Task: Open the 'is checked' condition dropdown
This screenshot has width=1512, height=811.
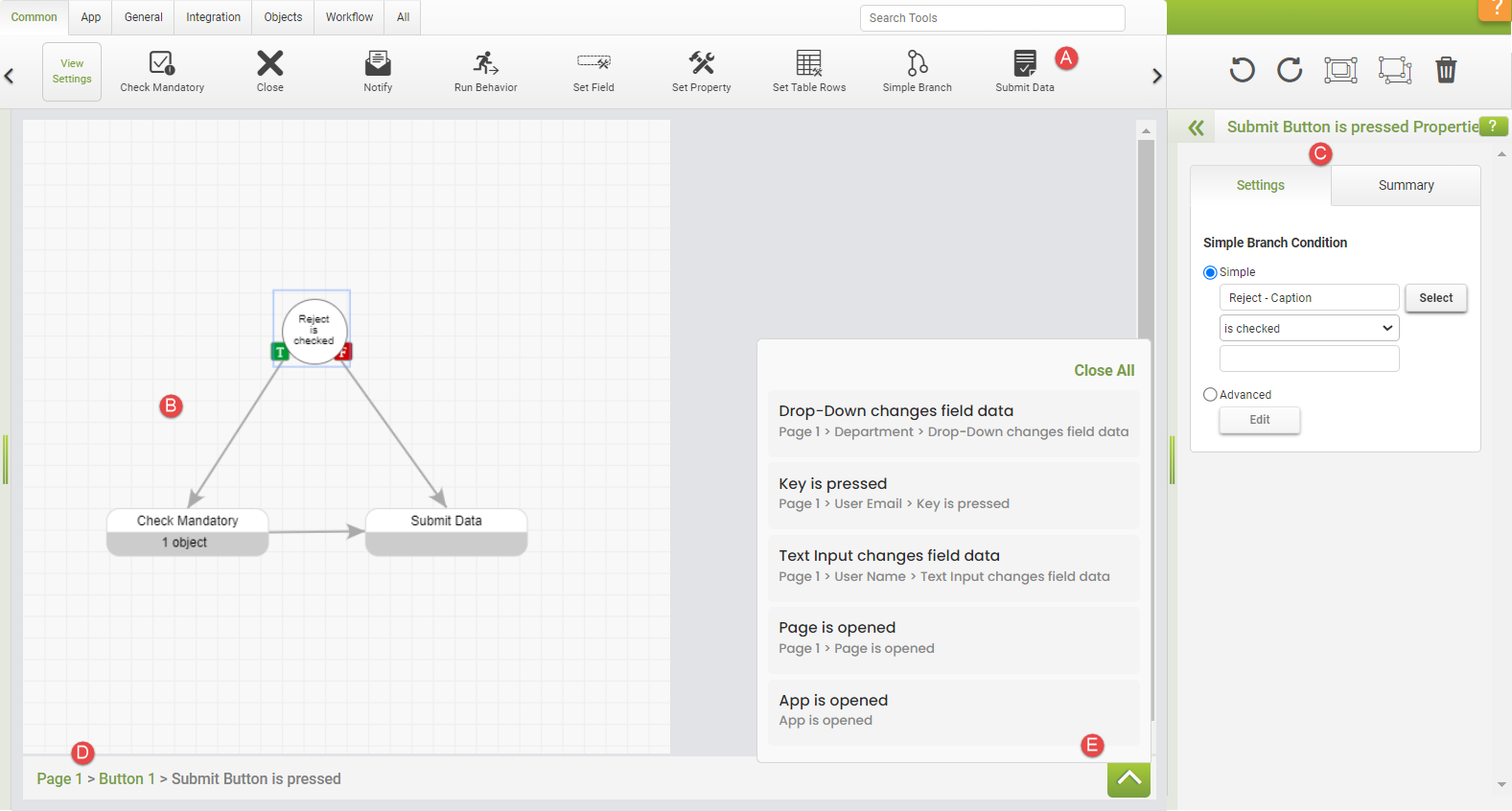Action: (1309, 329)
